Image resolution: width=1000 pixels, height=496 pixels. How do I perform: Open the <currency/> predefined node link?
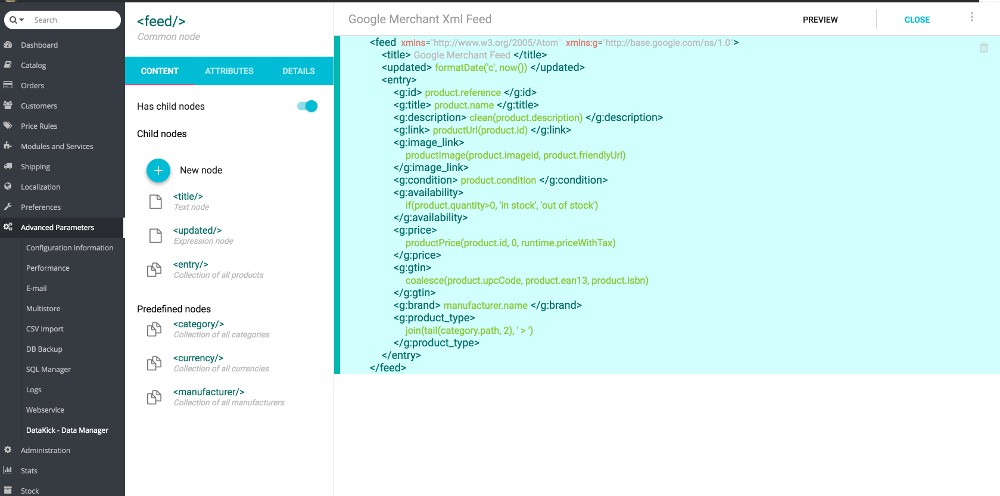(198, 358)
